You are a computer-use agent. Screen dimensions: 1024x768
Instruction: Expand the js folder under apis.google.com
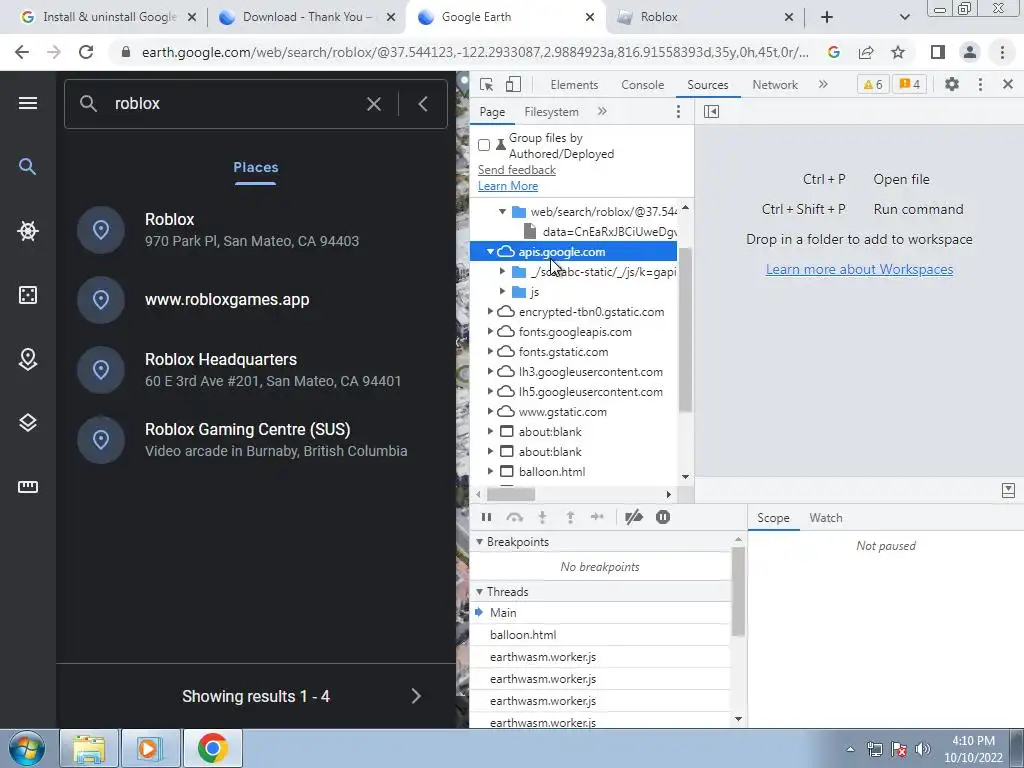[502, 291]
